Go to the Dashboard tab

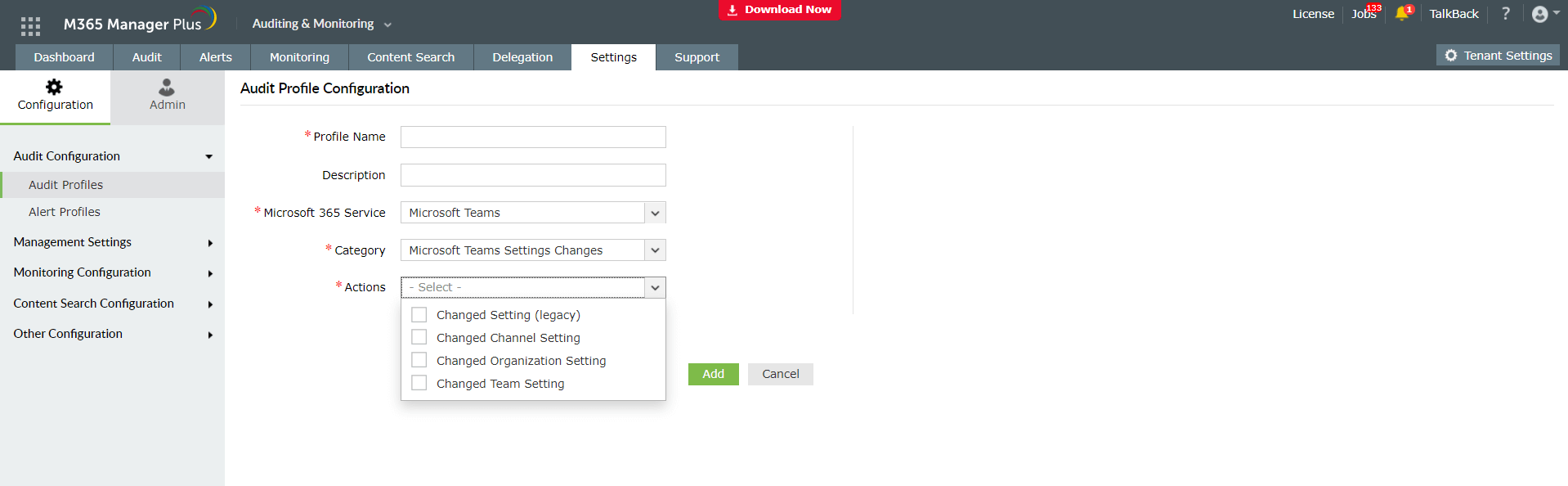coord(64,57)
